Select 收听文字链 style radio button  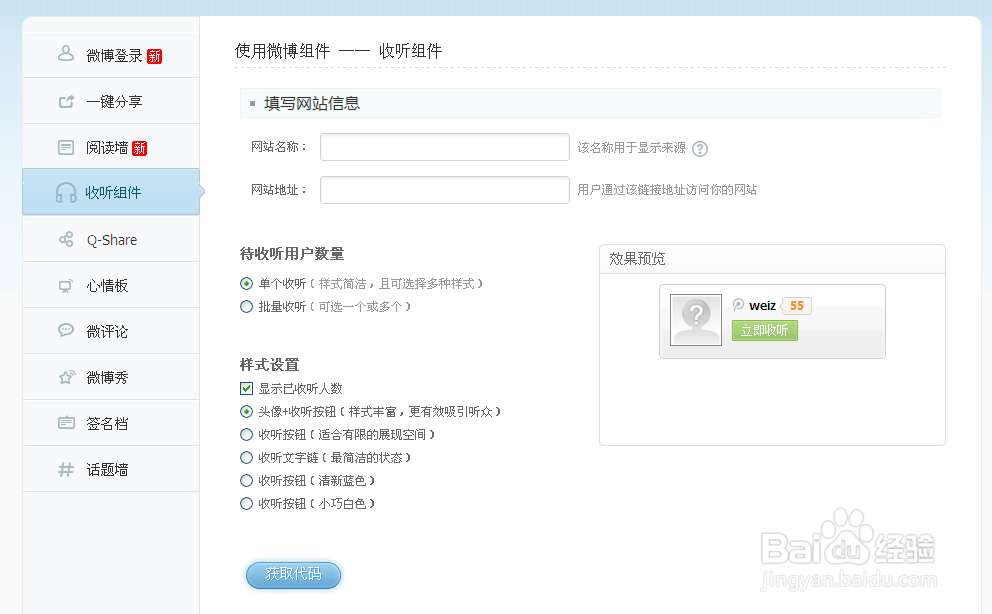tap(246, 458)
